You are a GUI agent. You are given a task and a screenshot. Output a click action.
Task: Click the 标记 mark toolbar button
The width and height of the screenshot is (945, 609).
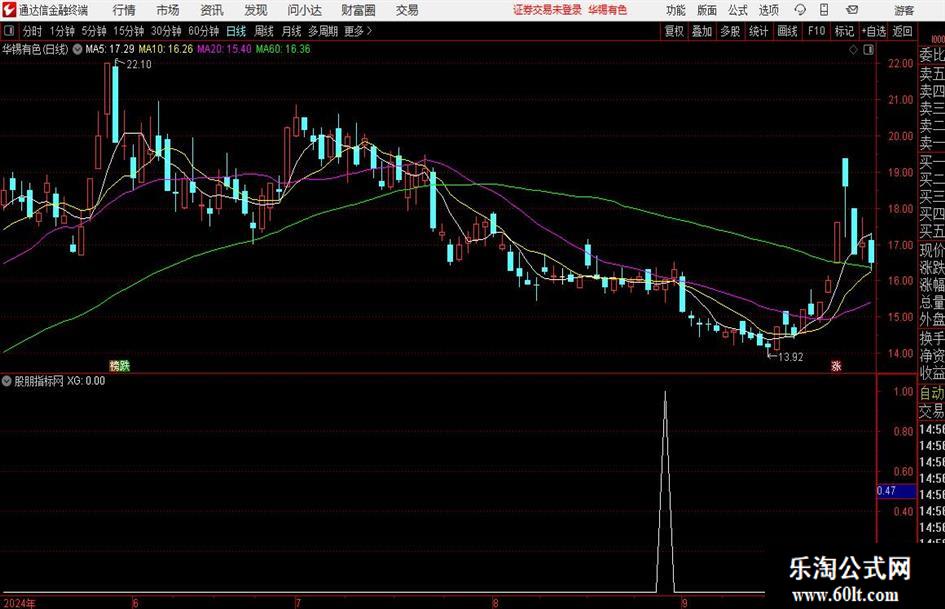pos(844,31)
